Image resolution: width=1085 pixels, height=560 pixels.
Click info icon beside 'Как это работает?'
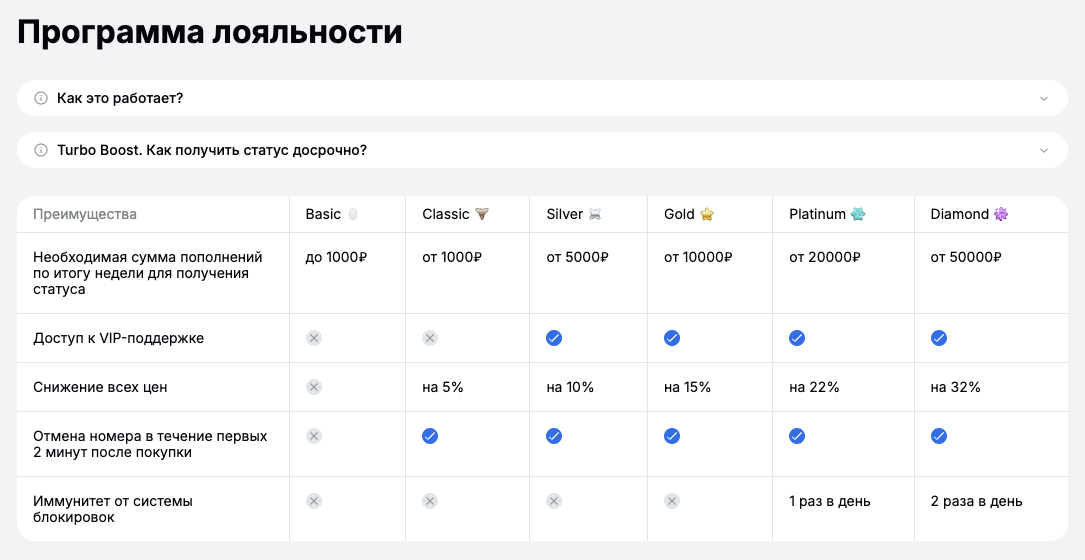(x=41, y=98)
